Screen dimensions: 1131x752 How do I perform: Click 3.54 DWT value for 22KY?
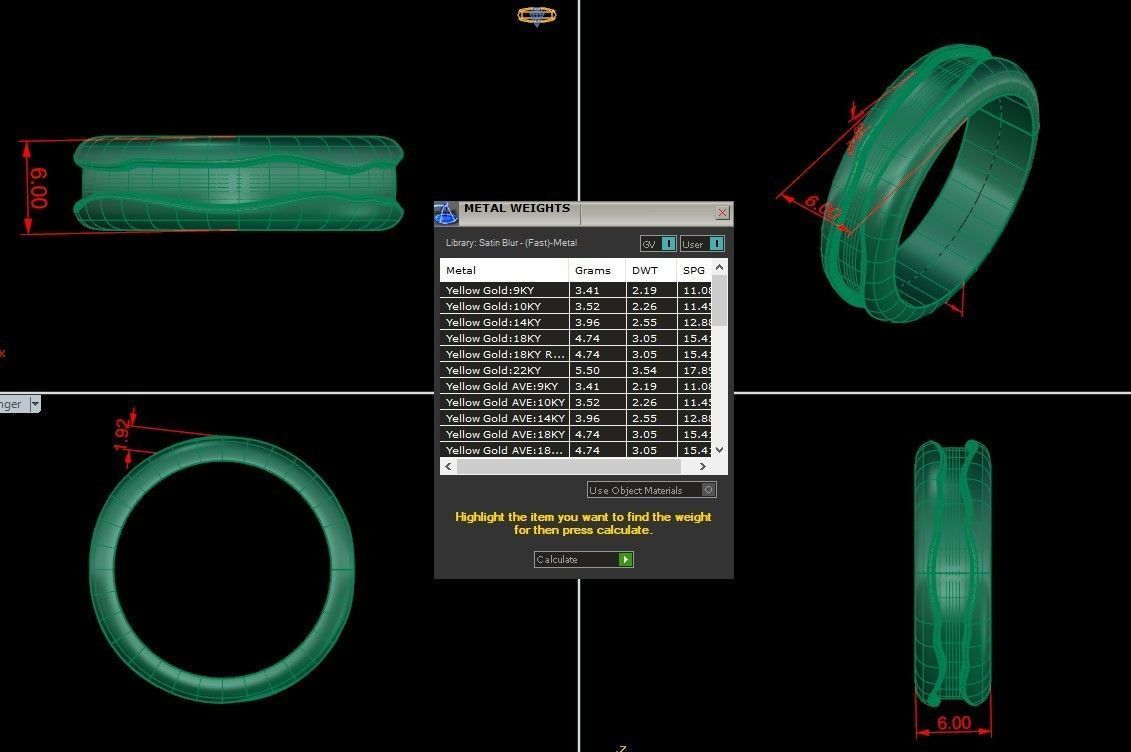click(x=644, y=370)
